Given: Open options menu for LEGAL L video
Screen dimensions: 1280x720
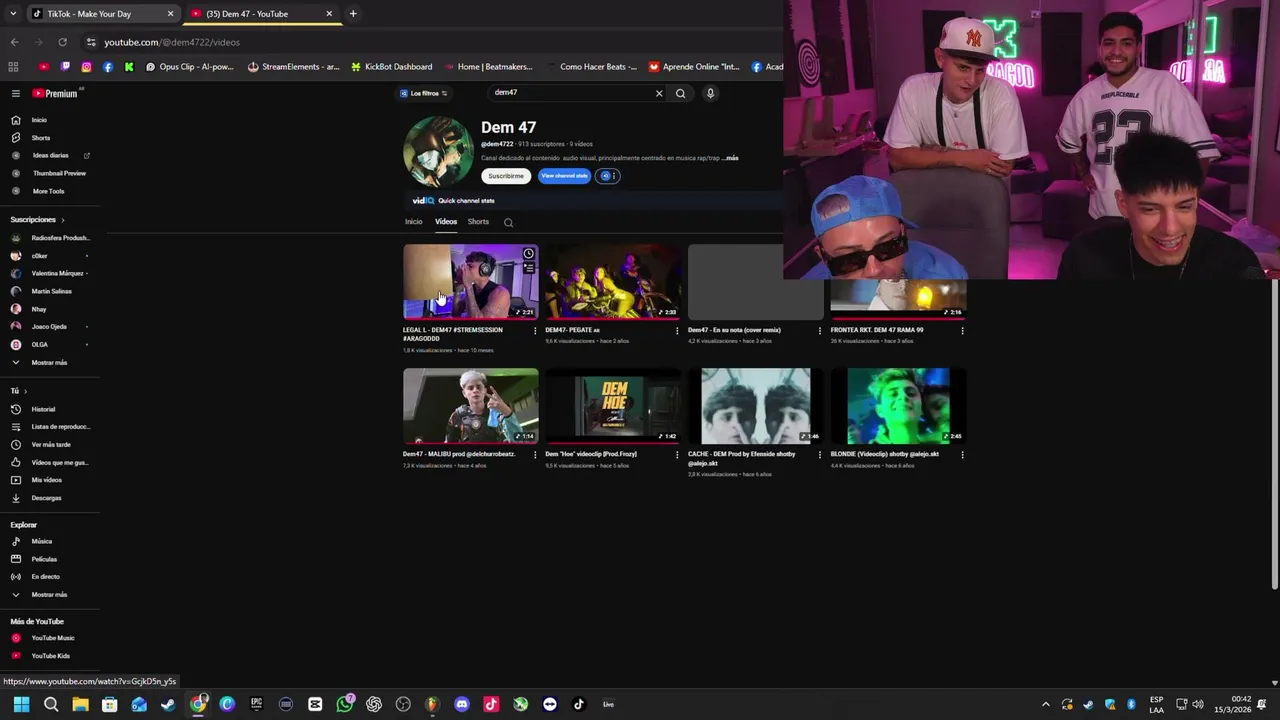Looking at the screenshot, I should 534,330.
